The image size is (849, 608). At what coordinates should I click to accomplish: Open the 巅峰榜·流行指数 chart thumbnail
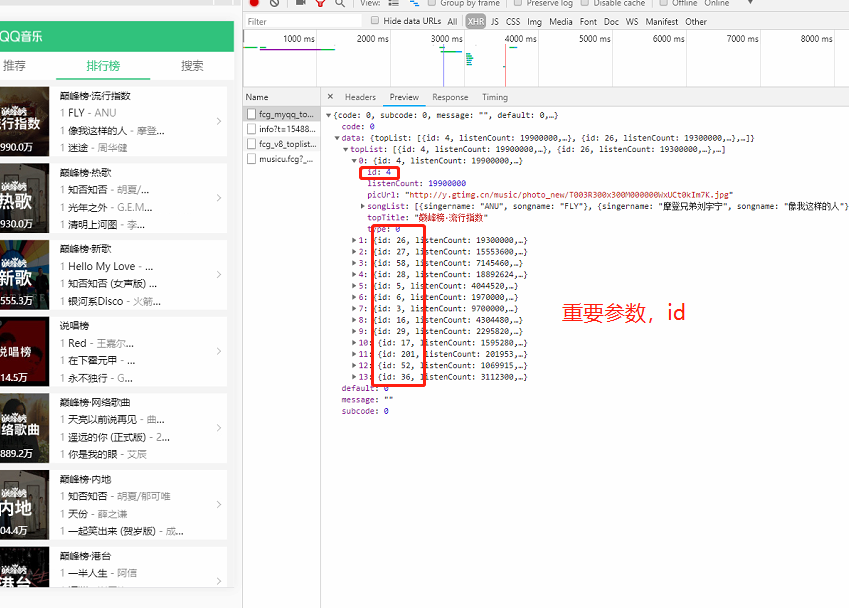tap(24, 121)
